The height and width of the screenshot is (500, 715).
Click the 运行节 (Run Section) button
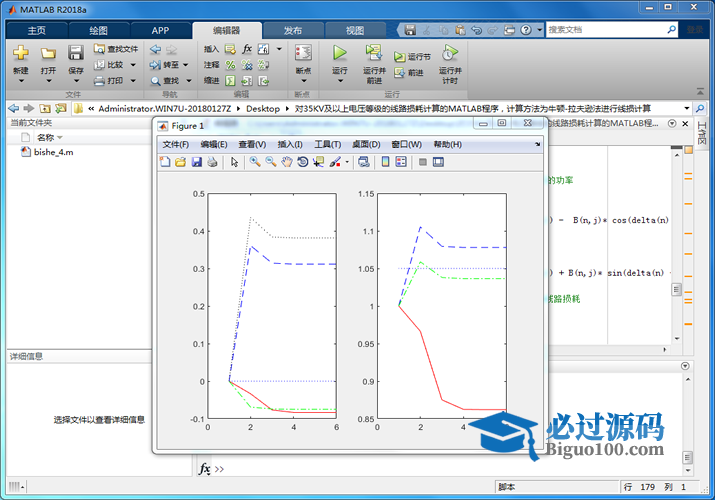pyautogui.click(x=412, y=57)
